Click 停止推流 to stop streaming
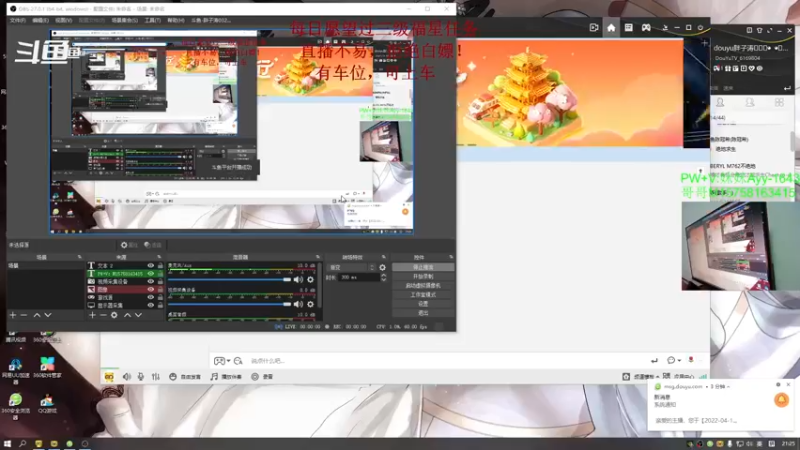This screenshot has height=450, width=800. point(423,267)
